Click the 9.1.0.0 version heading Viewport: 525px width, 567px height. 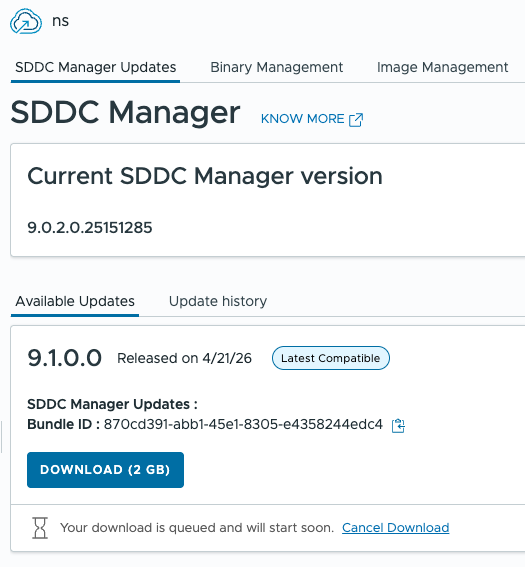coord(64,358)
